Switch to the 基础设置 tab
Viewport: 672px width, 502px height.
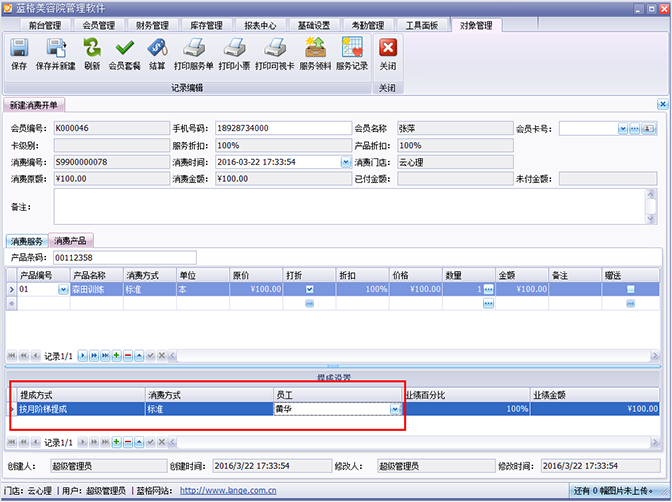coord(314,26)
